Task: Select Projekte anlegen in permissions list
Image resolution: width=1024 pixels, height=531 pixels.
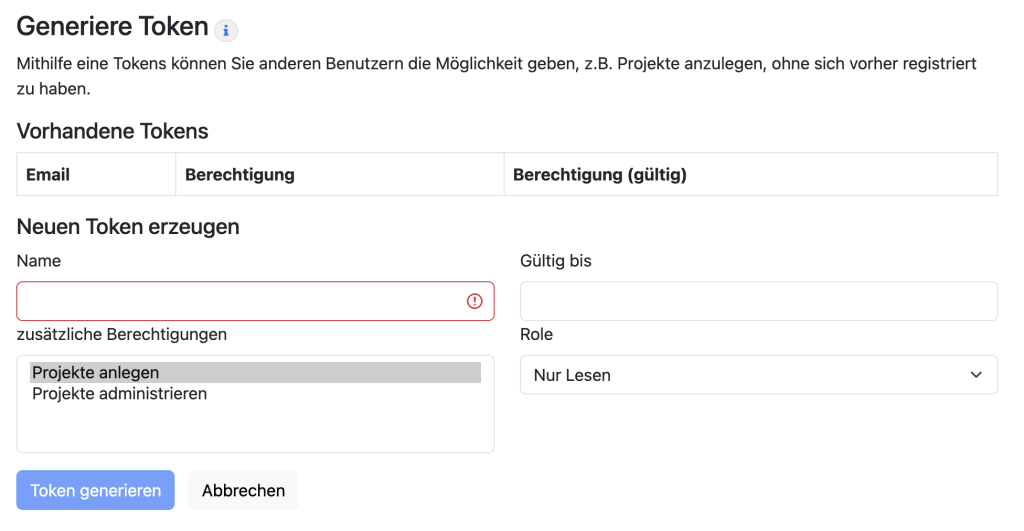Action: (x=96, y=373)
